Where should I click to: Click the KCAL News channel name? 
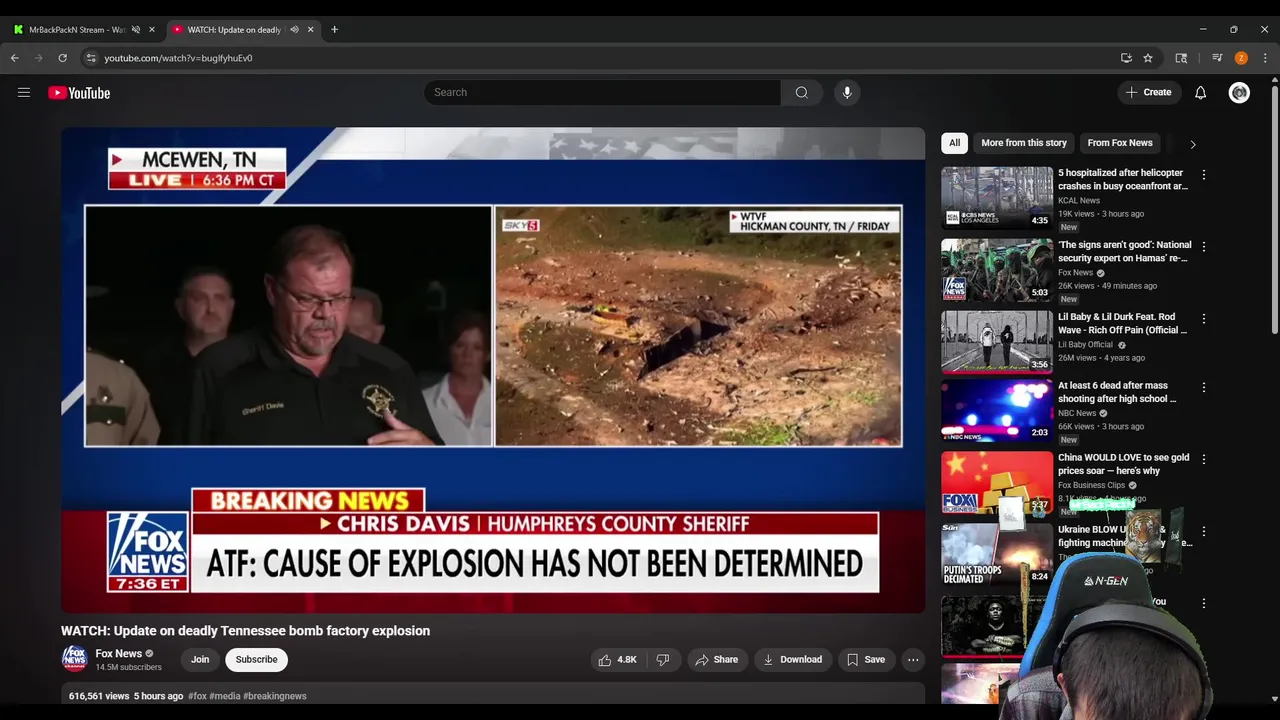1079,200
